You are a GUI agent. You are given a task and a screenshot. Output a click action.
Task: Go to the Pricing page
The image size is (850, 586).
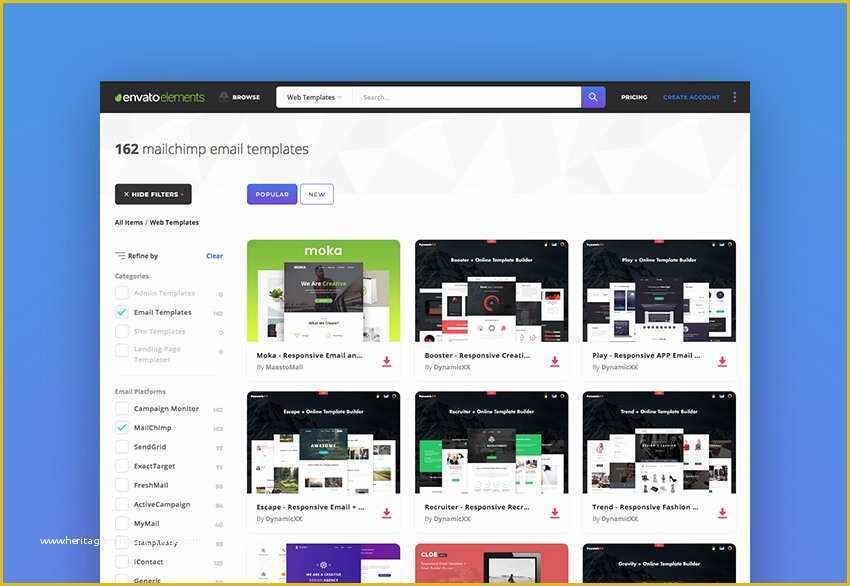pos(634,97)
